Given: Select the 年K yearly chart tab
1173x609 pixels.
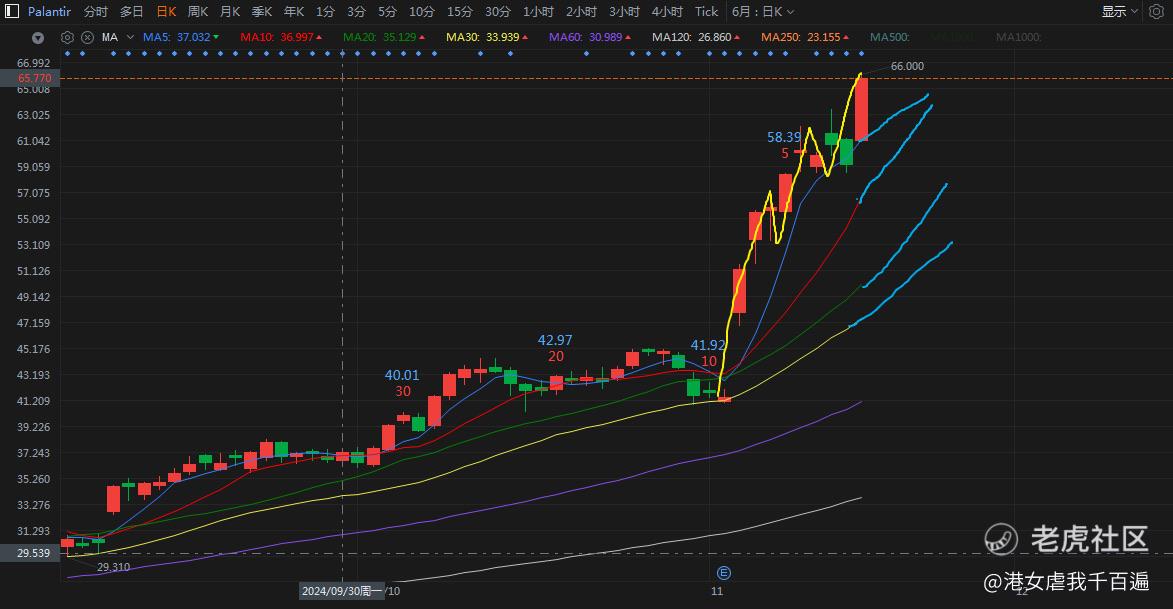Looking at the screenshot, I should coord(294,11).
